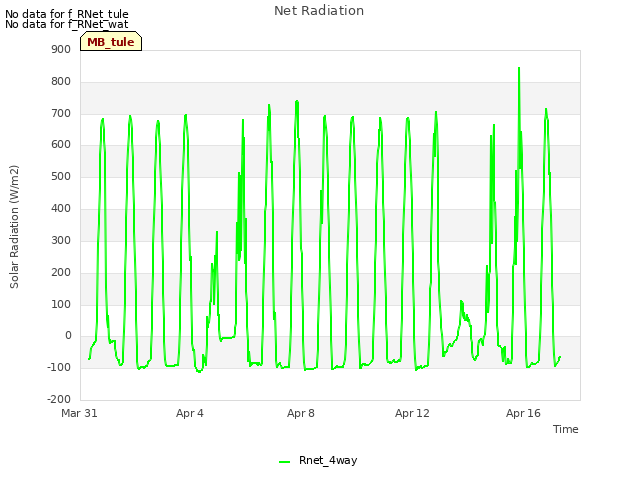Click the 600 y-axis tick label
This screenshot has height=480, width=640.
(x=61, y=144)
